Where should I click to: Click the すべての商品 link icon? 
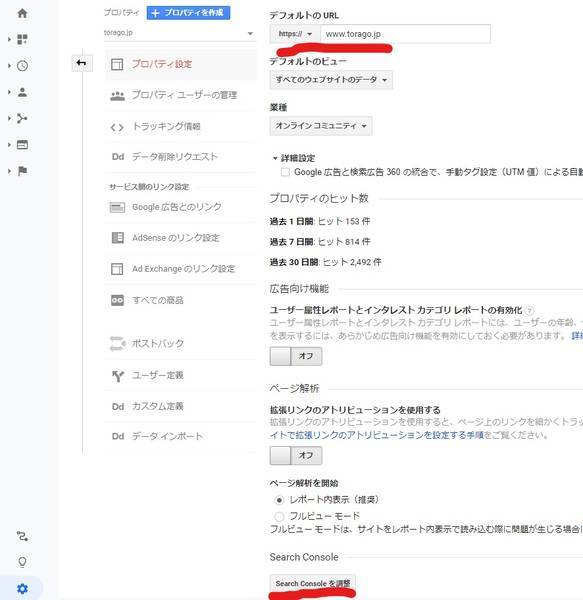point(117,300)
